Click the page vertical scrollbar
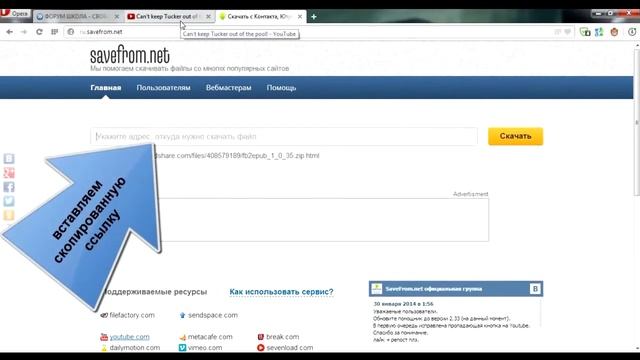 tap(637, 122)
